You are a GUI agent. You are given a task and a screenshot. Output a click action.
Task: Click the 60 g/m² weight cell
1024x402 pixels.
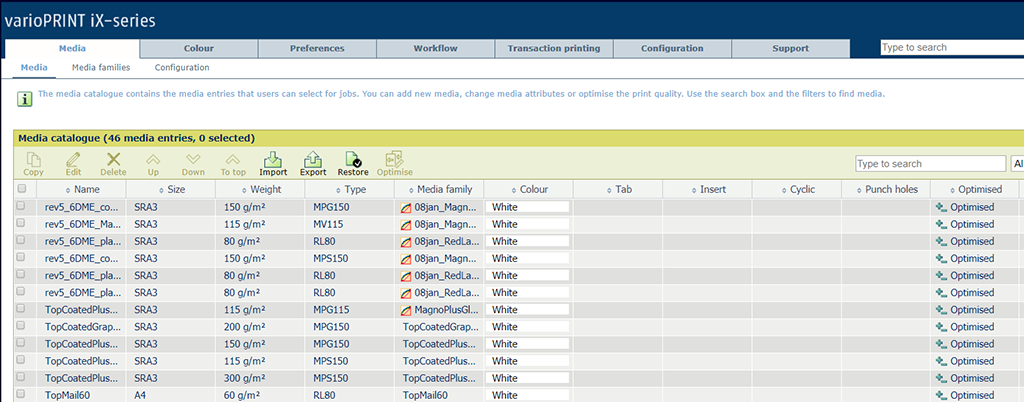(242, 395)
